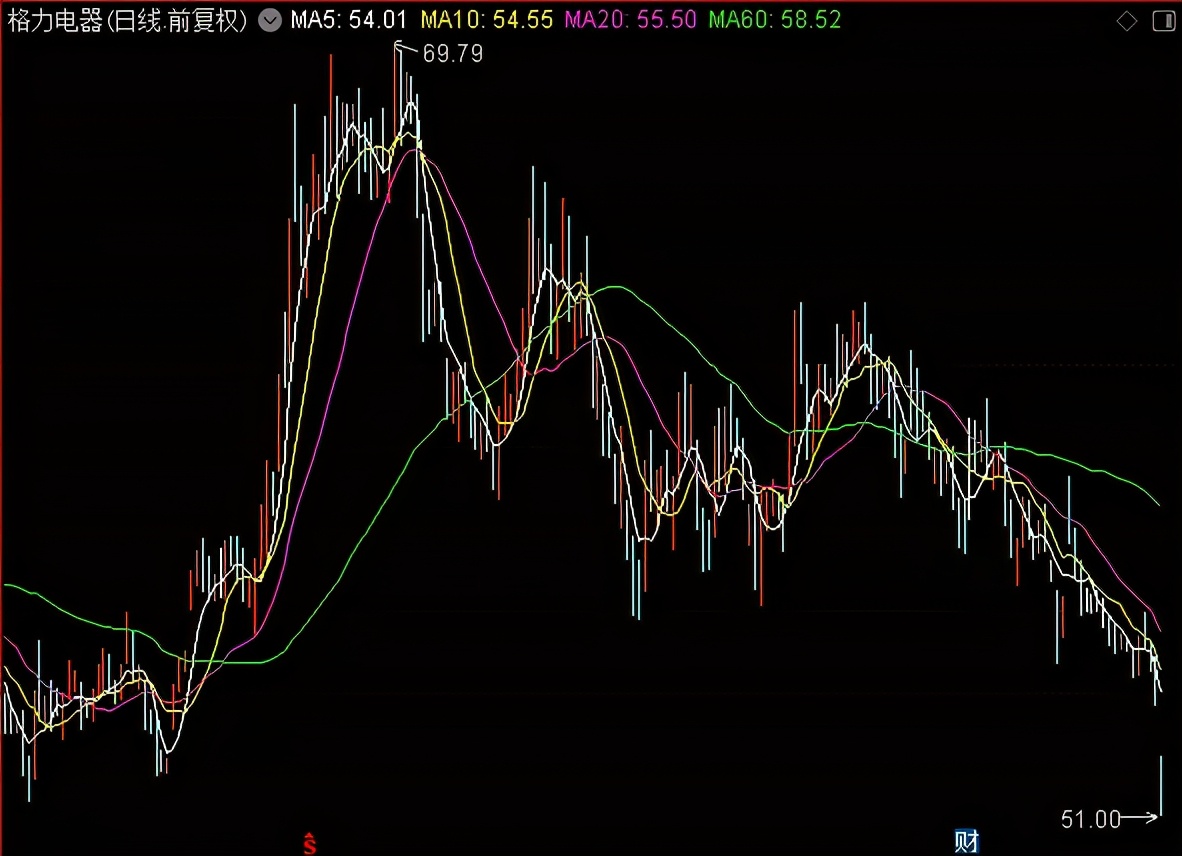Click the blue 财 financial report marker
Image resolution: width=1182 pixels, height=856 pixels.
coord(966,841)
